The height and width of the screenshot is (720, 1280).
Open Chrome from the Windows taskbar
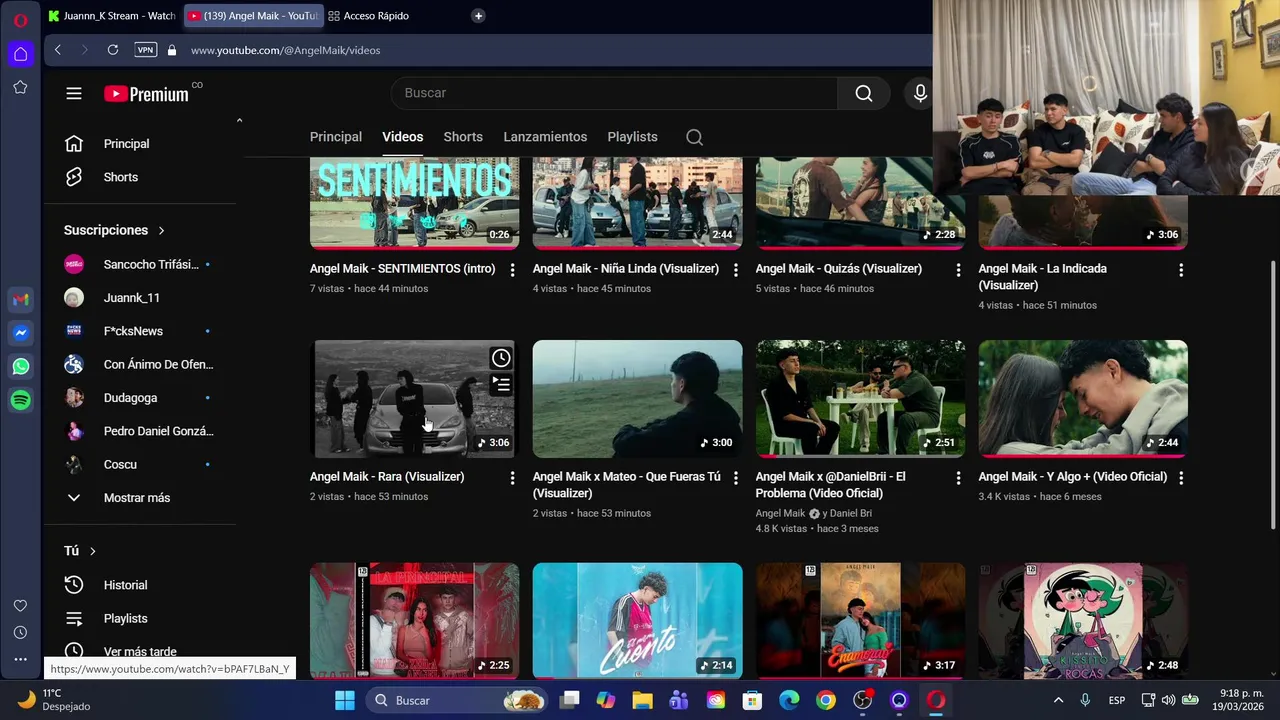click(826, 700)
